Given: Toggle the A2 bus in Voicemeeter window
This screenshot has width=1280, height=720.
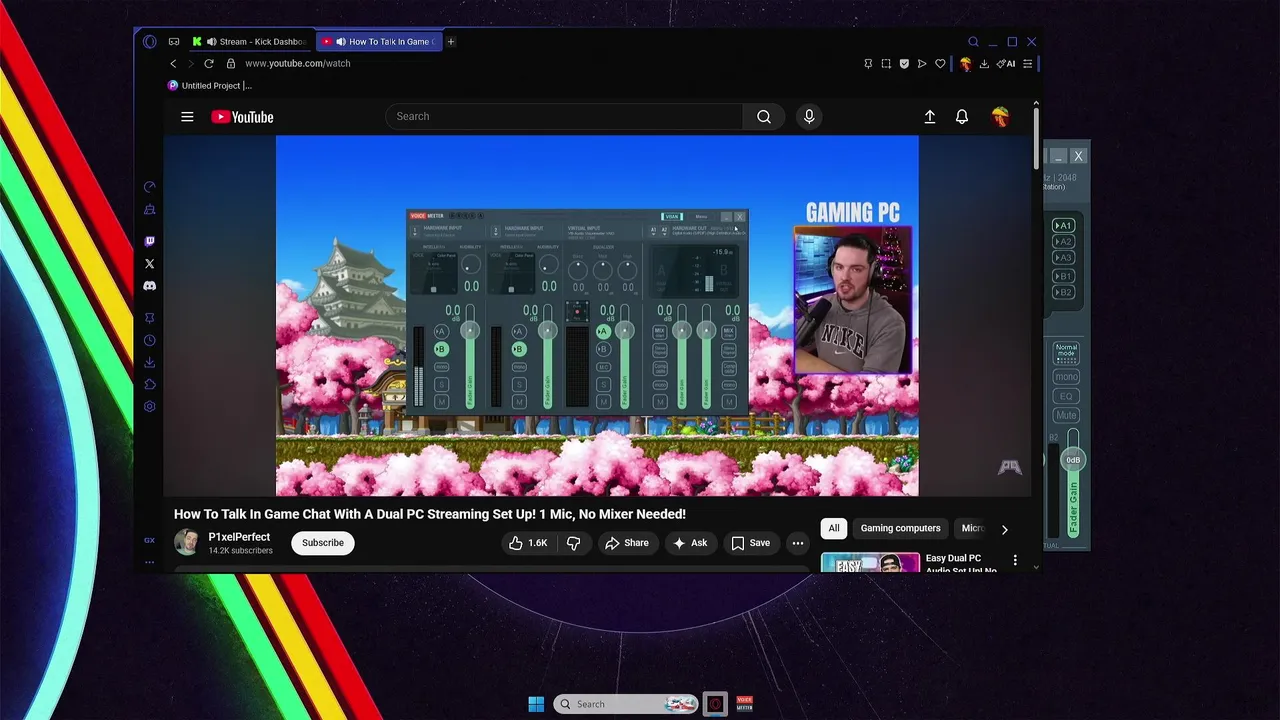Looking at the screenshot, I should coord(1064,241).
